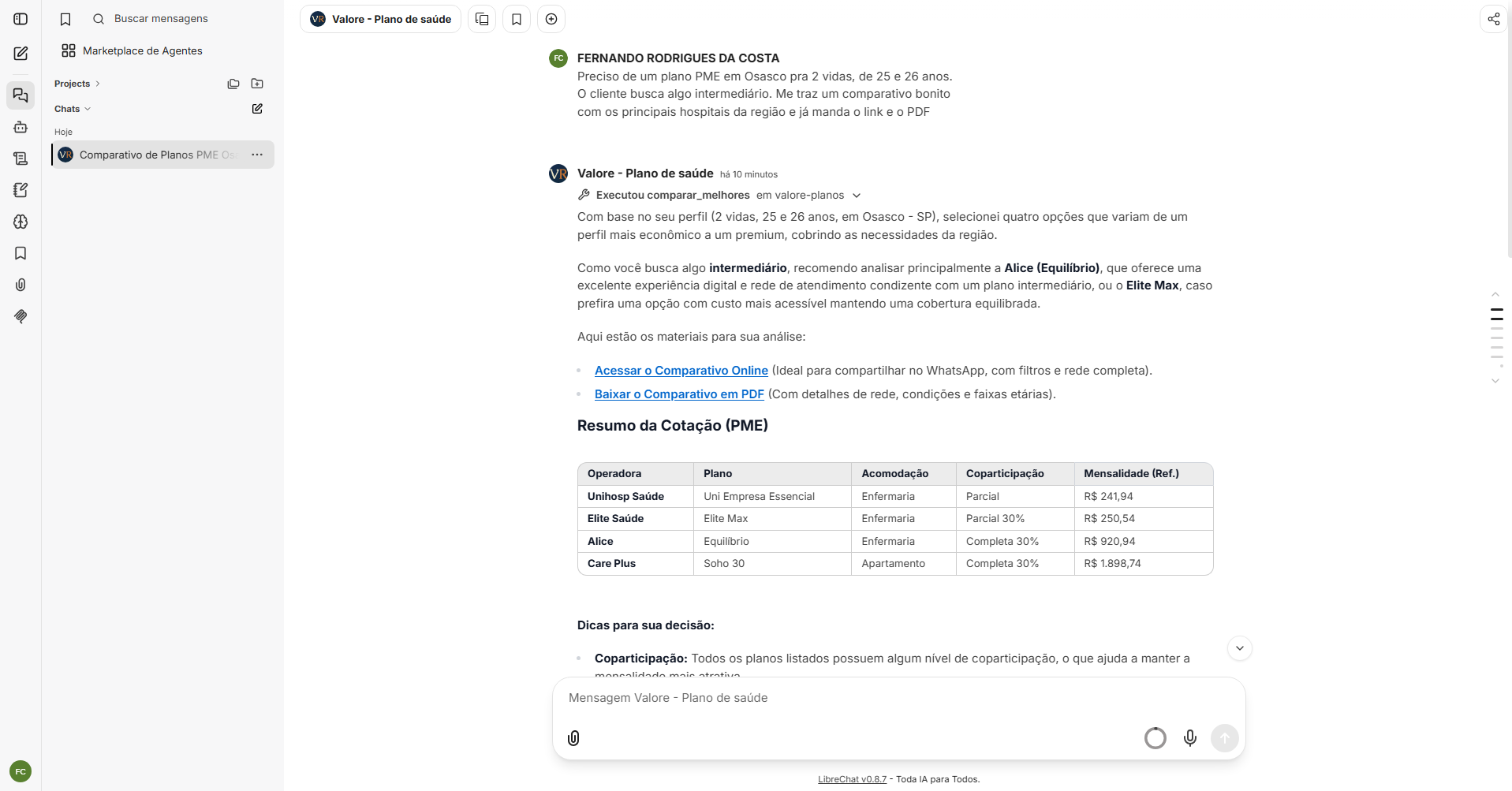Click the scroll-to-bottom arrow button
Image resolution: width=1512 pixels, height=791 pixels.
click(1240, 648)
